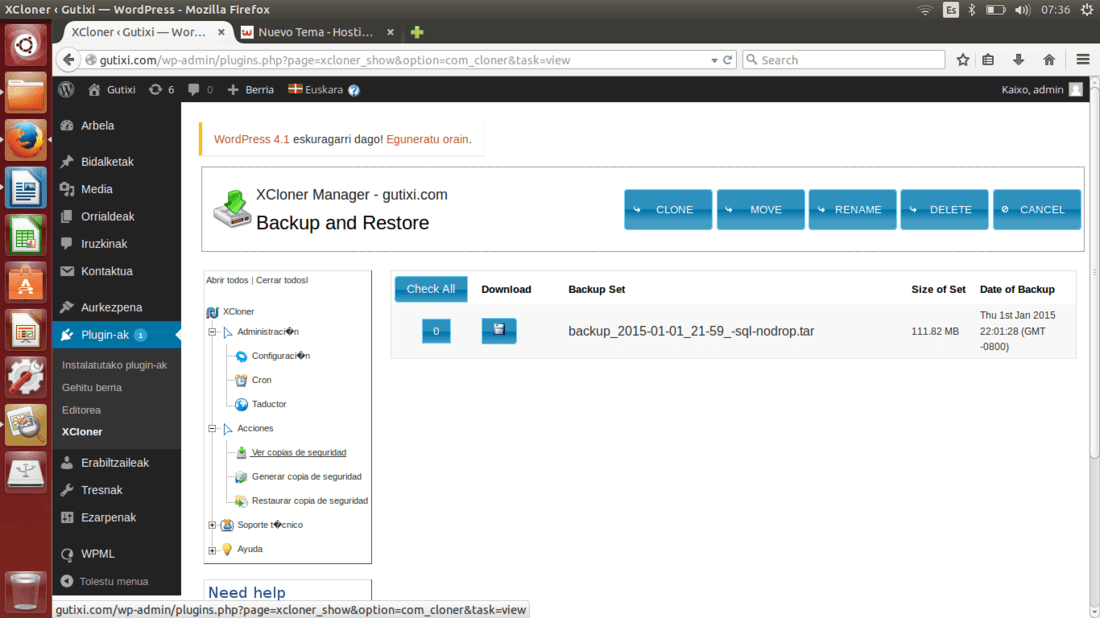Image resolution: width=1100 pixels, height=618 pixels.
Task: Click inside the Firefox Search field
Action: (844, 60)
